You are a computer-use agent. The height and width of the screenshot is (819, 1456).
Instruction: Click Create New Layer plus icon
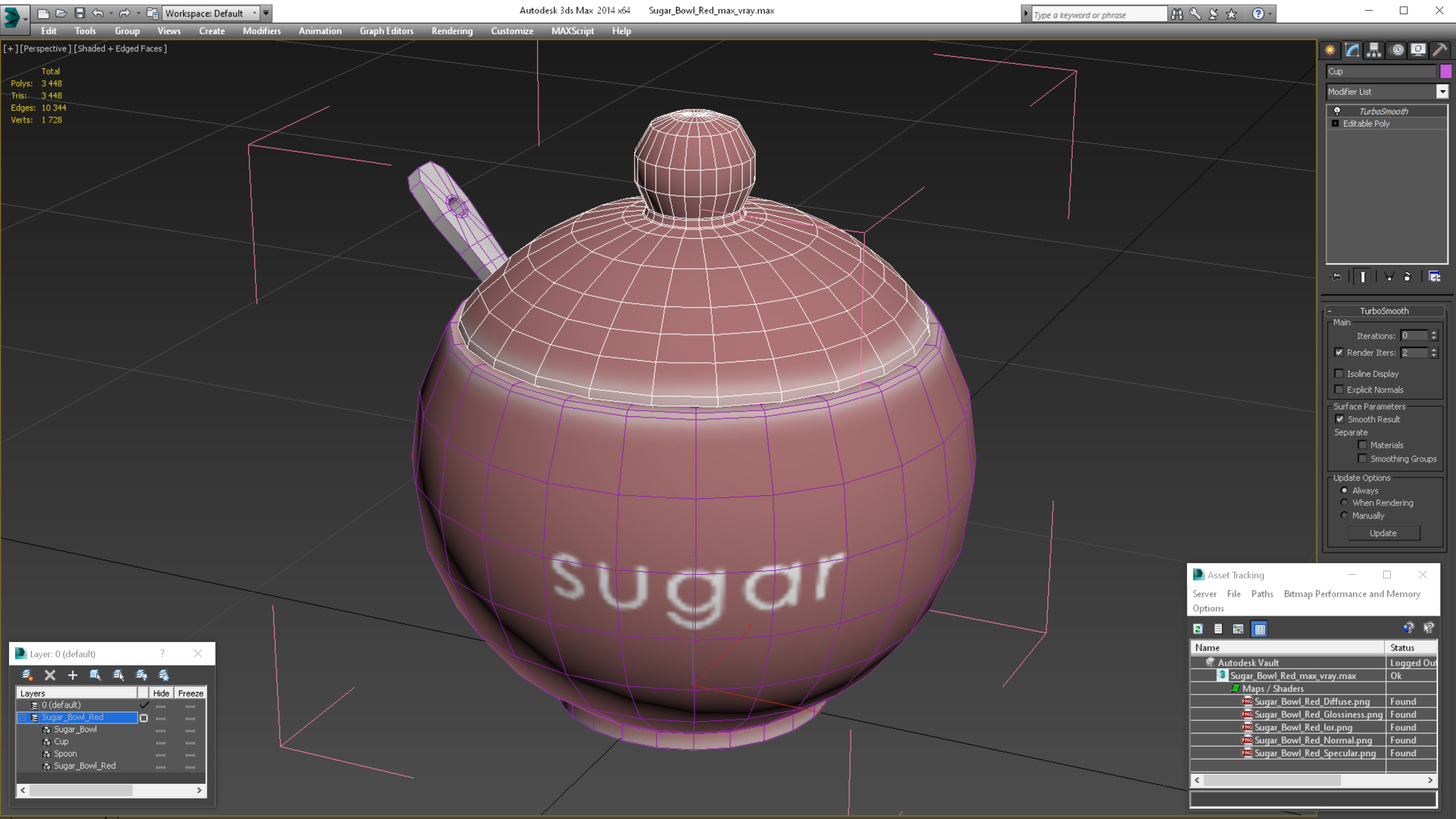[x=72, y=675]
